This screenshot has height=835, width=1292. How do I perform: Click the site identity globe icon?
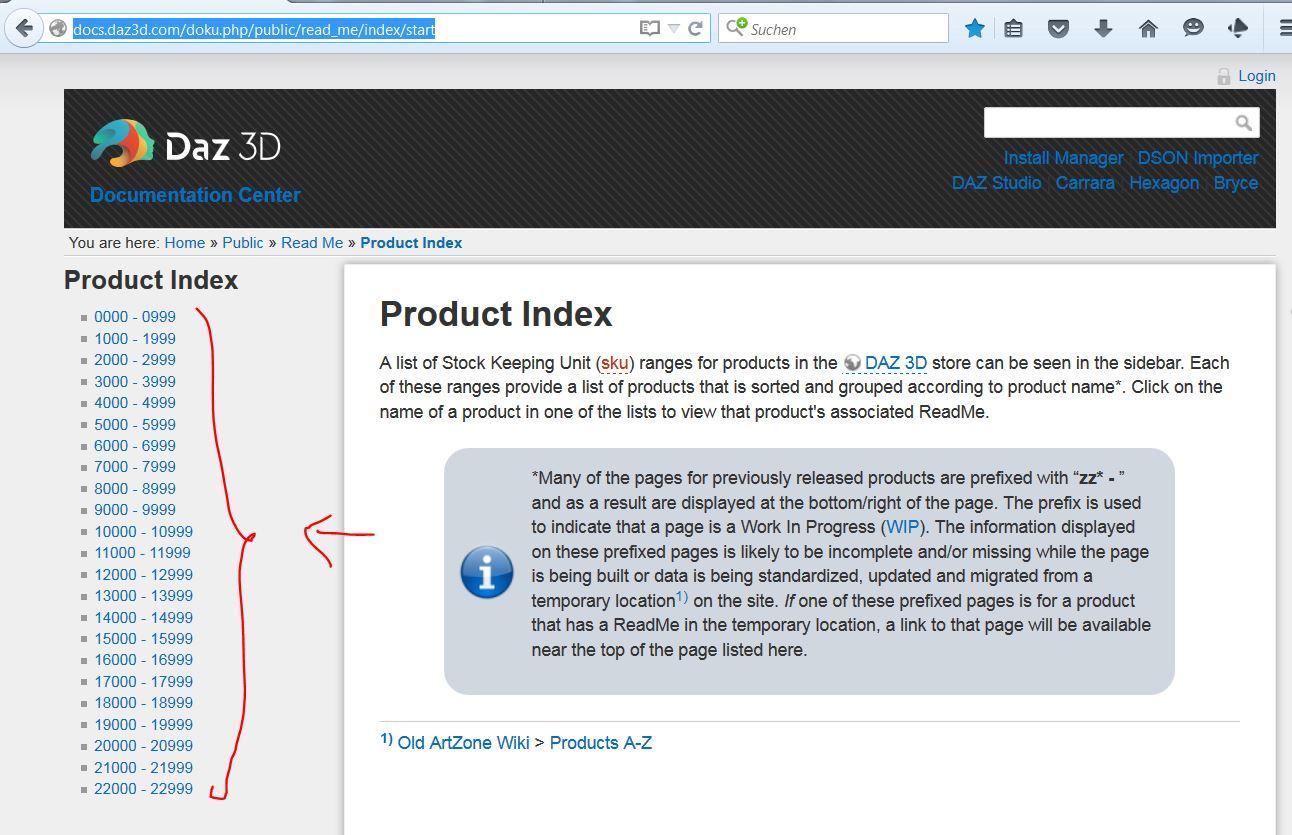58,29
